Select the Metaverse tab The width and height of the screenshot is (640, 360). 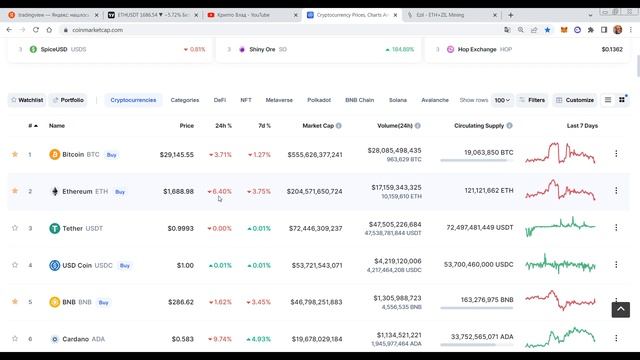[x=279, y=100]
